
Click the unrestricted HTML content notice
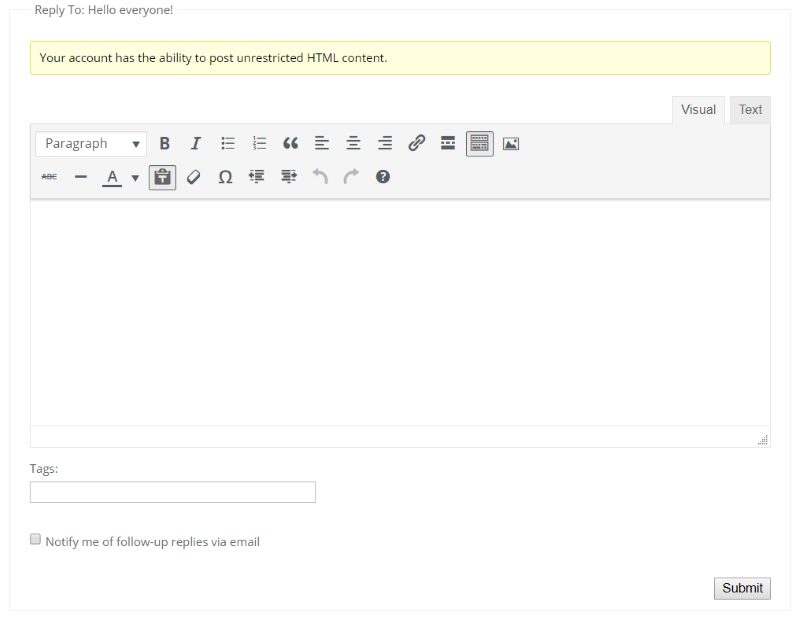tap(400, 58)
